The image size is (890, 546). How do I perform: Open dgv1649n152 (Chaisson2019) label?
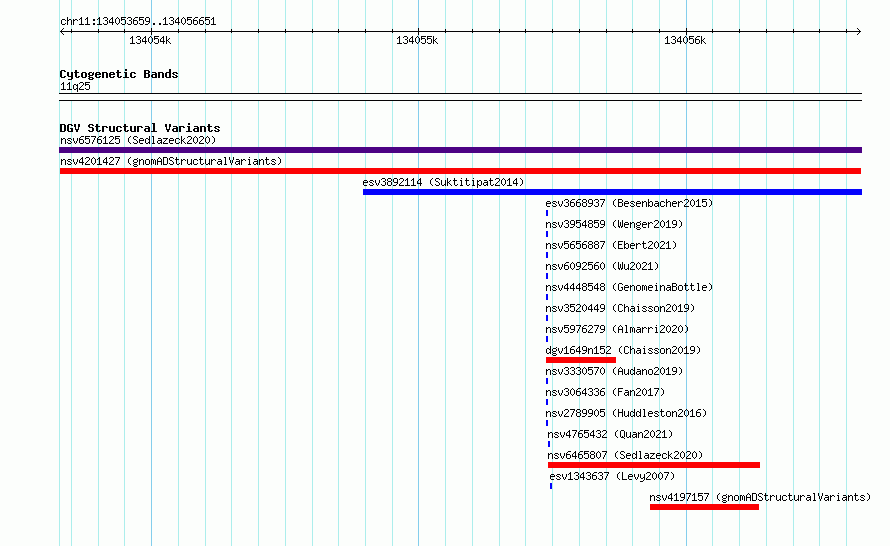[x=623, y=350]
